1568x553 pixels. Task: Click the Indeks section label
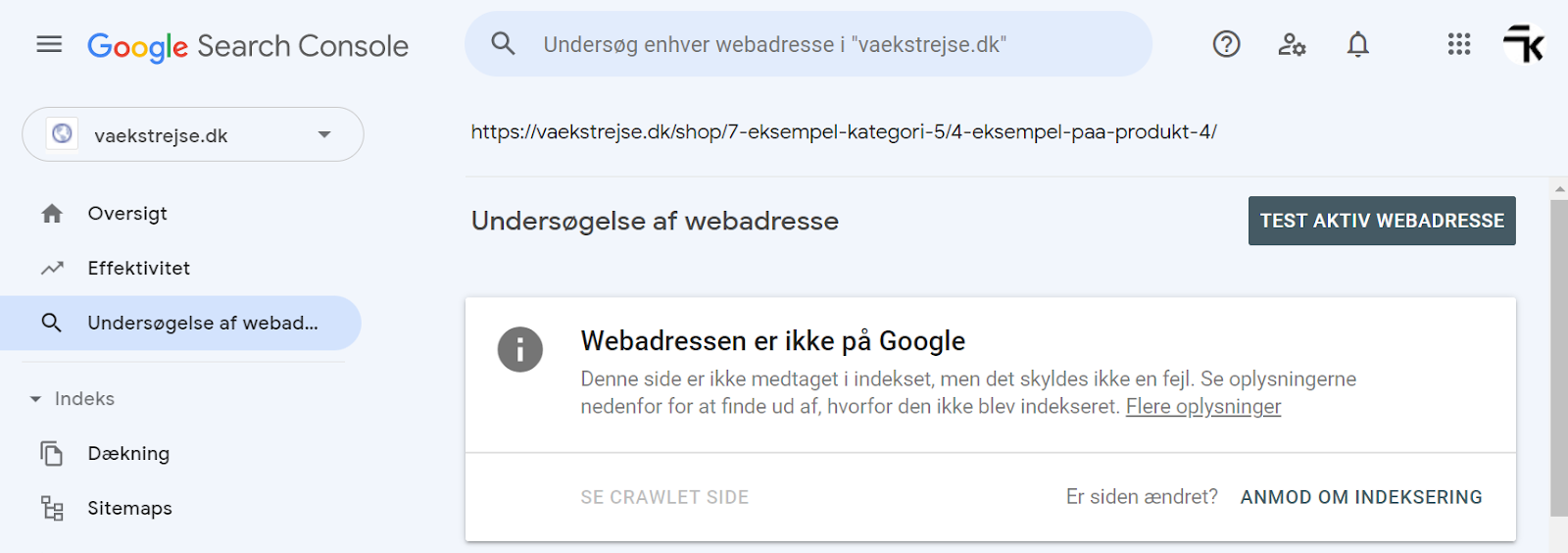click(84, 399)
